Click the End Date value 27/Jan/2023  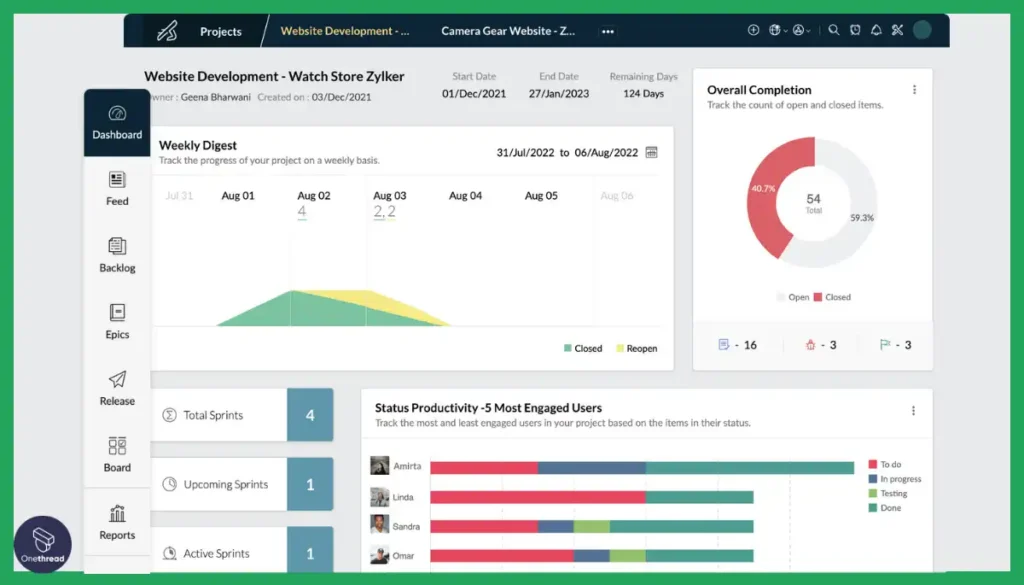click(x=558, y=93)
